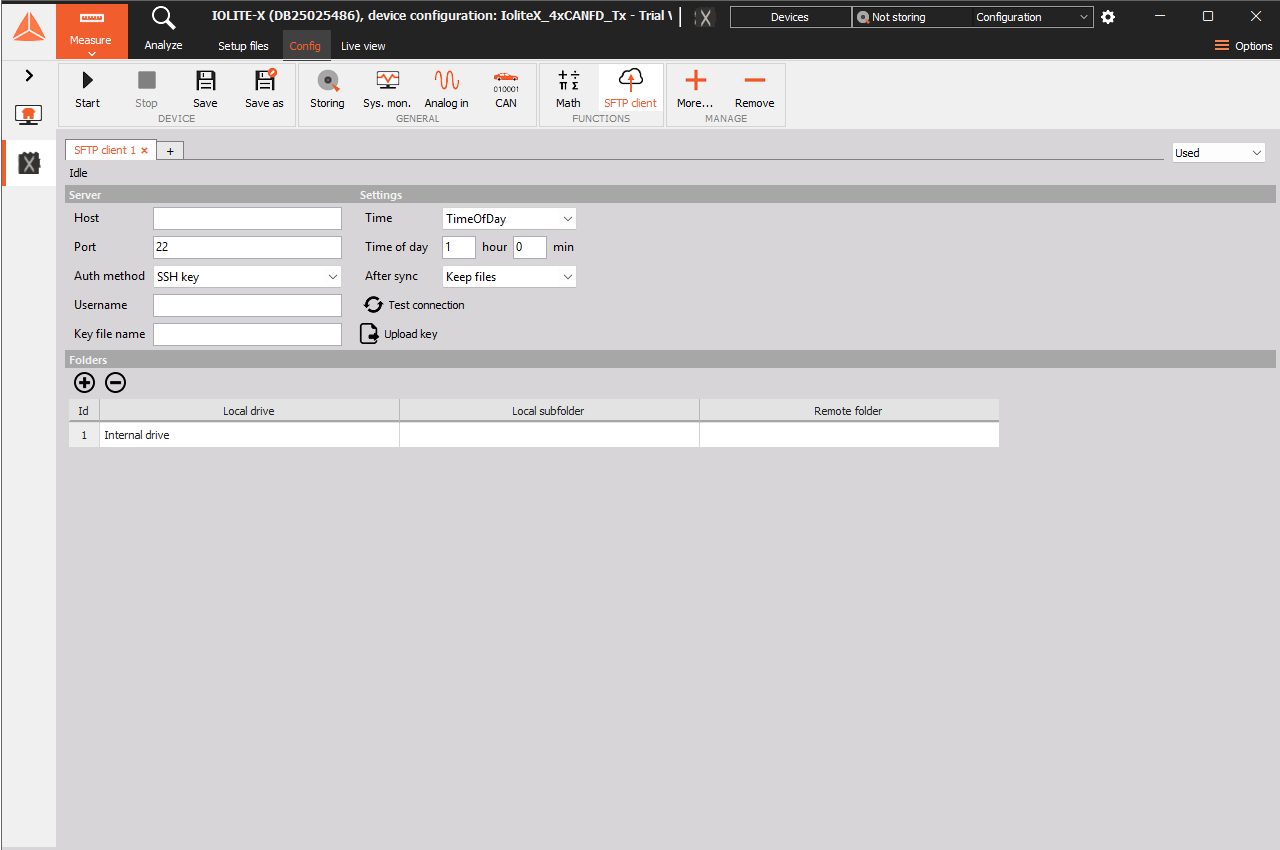Select the monitor icon in left sidebar

28,115
